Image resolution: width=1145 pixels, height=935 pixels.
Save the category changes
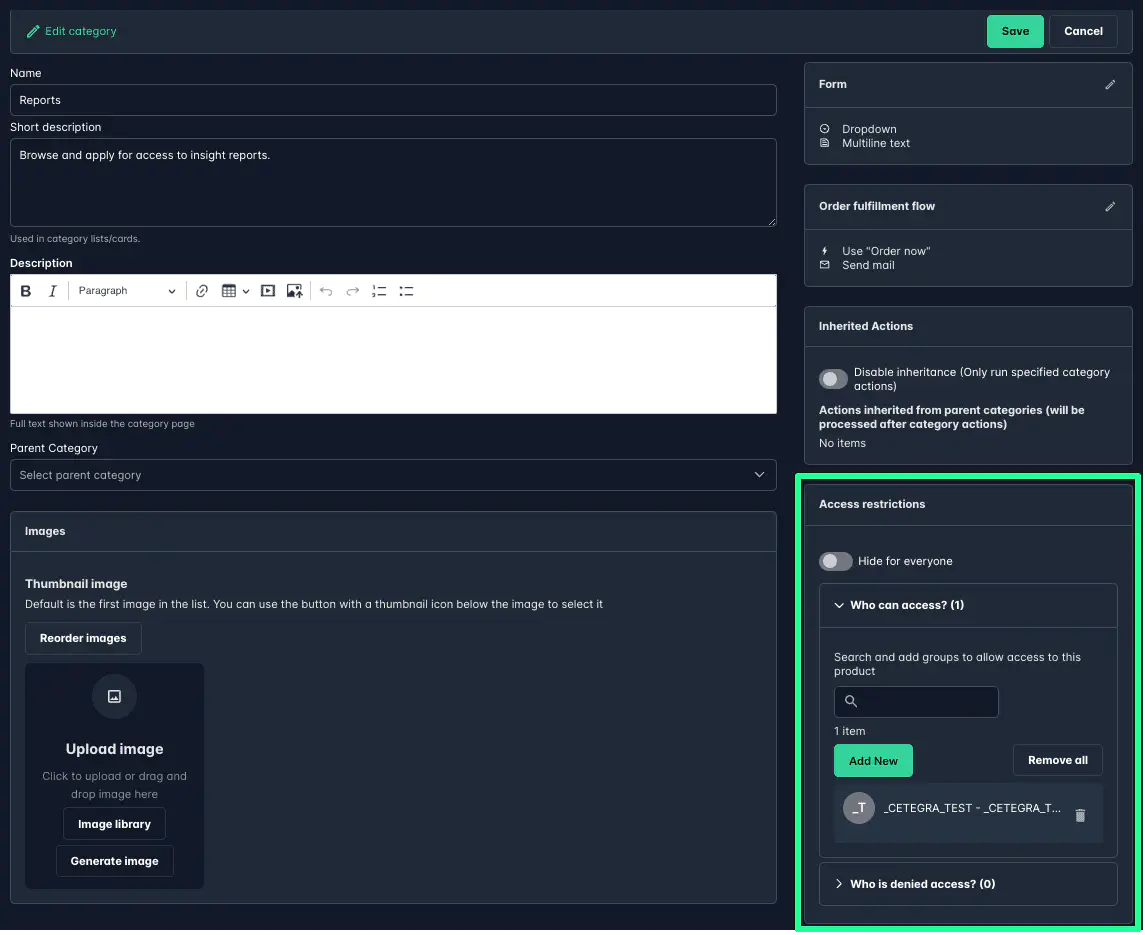click(x=1015, y=31)
